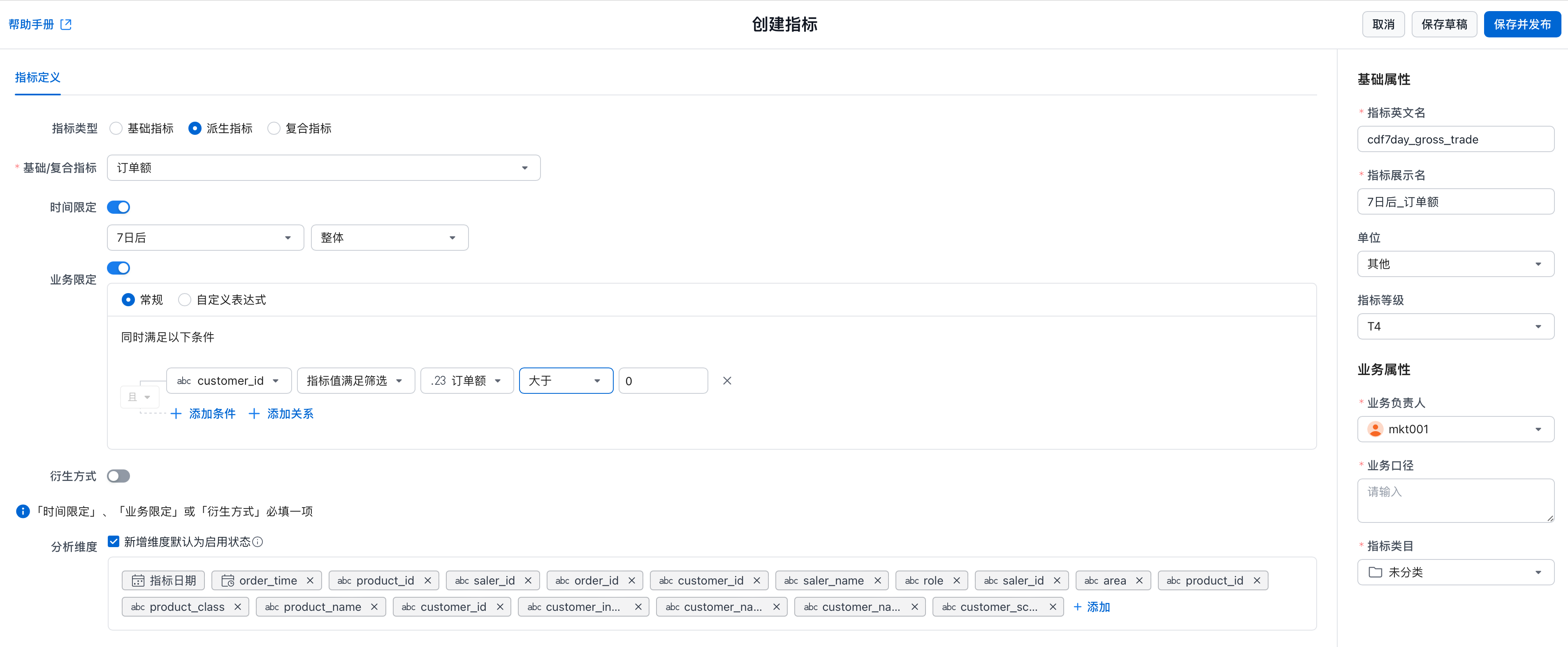The image size is (1568, 647).
Task: Click the plus icon for 添加条件
Action: point(176,414)
